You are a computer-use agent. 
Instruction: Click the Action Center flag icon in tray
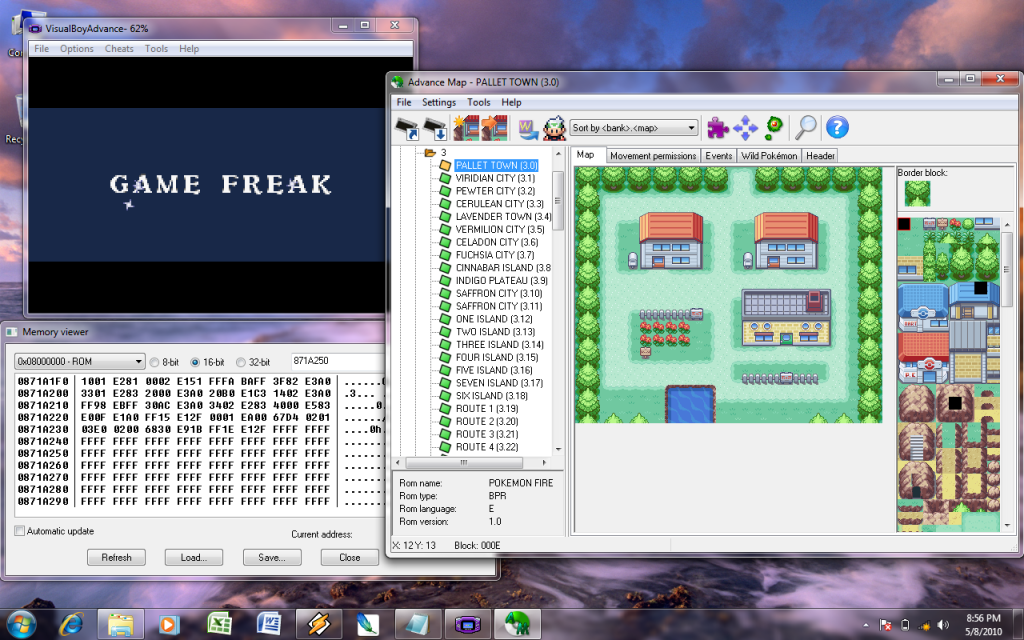(x=886, y=625)
